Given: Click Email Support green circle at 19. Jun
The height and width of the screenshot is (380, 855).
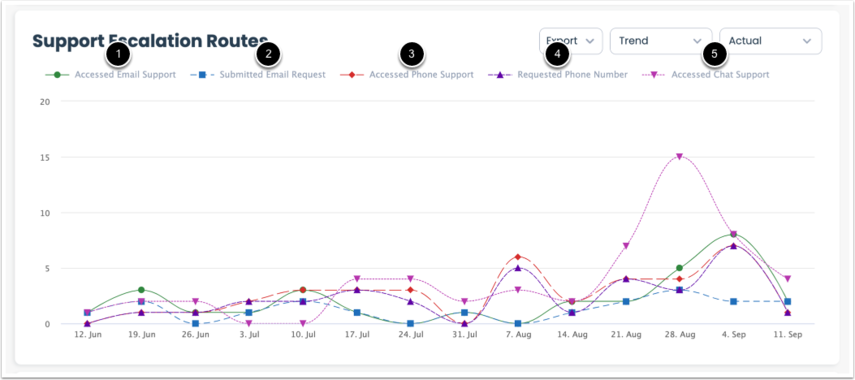Looking at the screenshot, I should (141, 290).
